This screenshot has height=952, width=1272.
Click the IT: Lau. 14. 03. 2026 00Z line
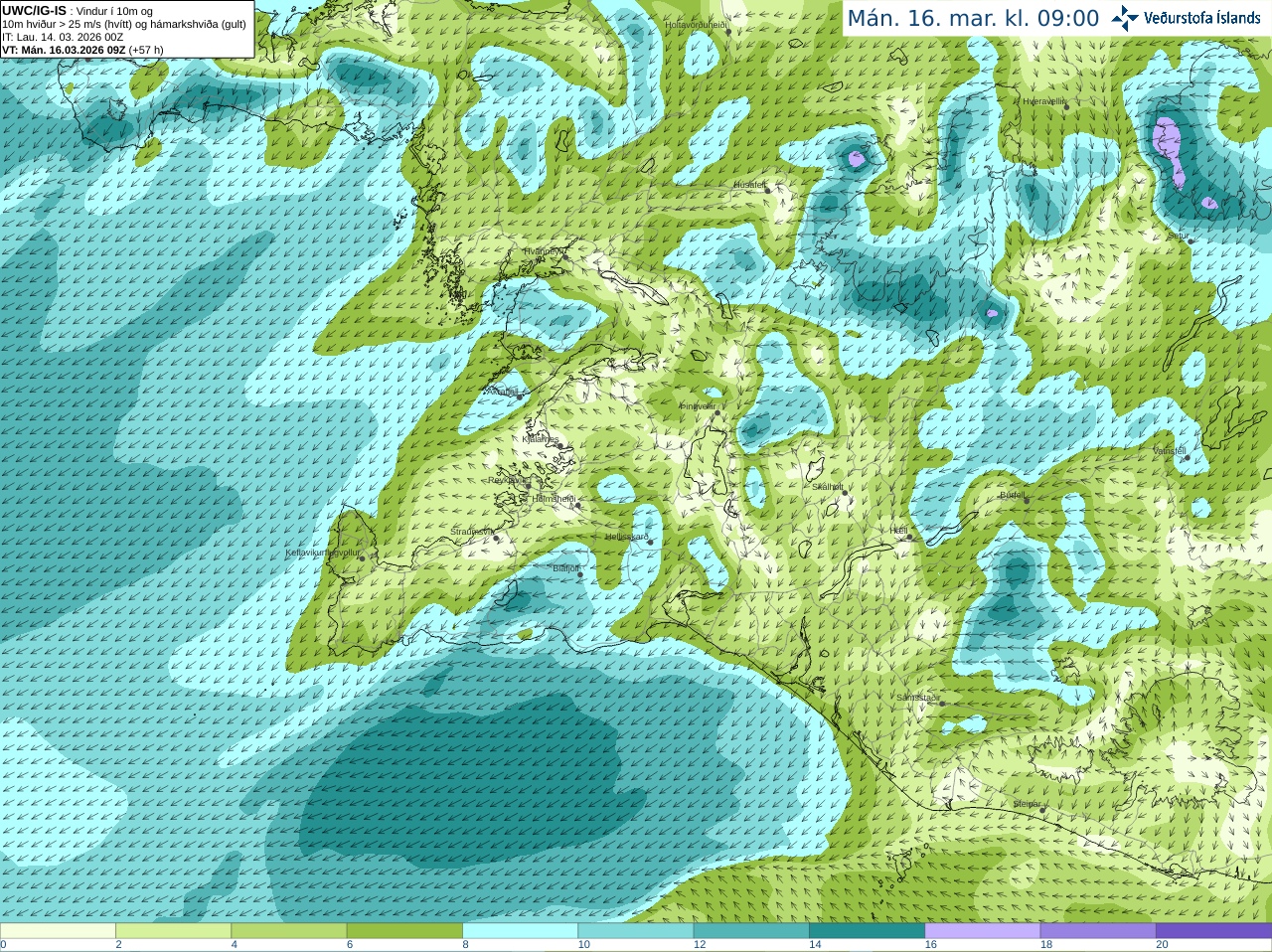click(x=63, y=37)
